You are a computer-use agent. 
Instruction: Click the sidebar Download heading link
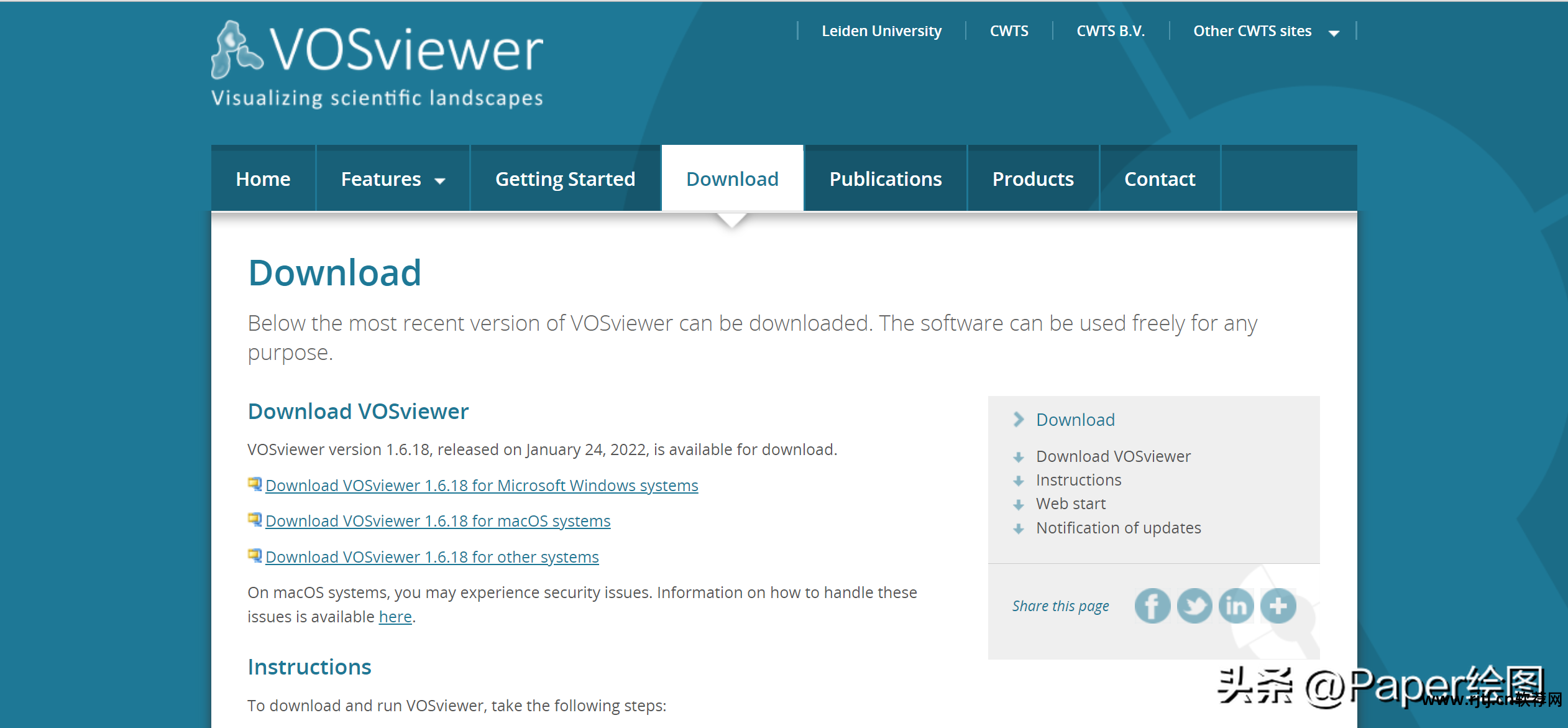pyautogui.click(x=1075, y=420)
